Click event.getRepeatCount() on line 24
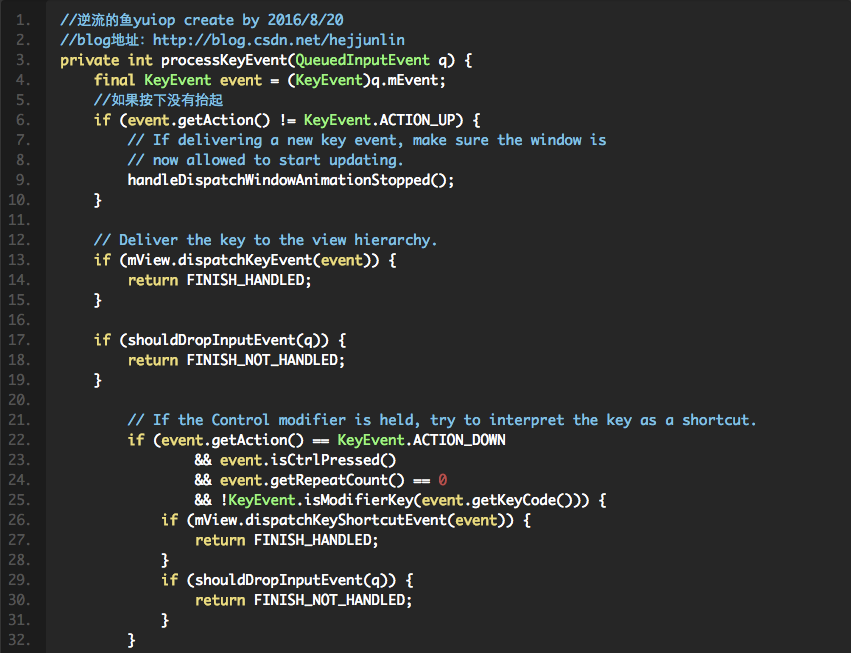Viewport: 851px width, 653px height. point(312,480)
